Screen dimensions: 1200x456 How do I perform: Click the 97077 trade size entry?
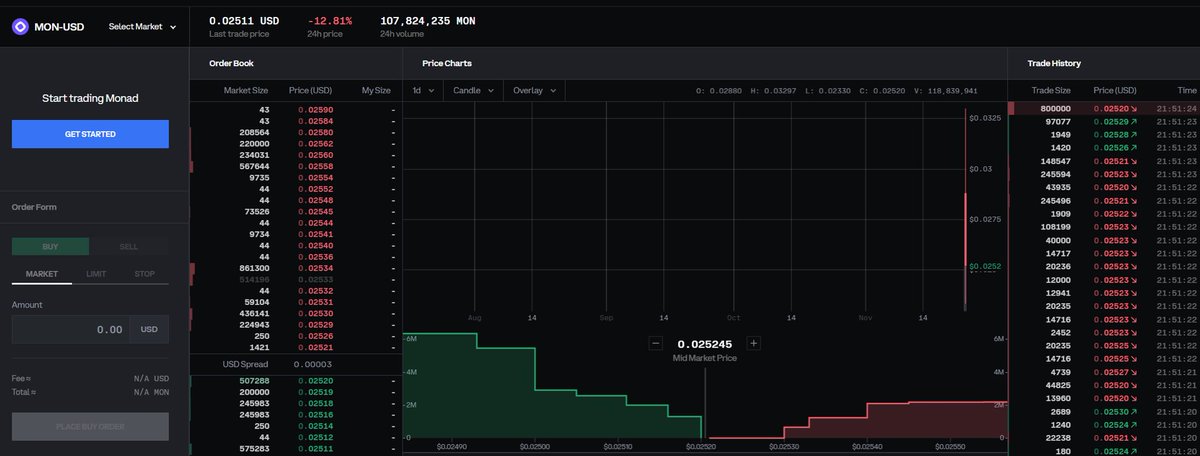(x=1059, y=121)
